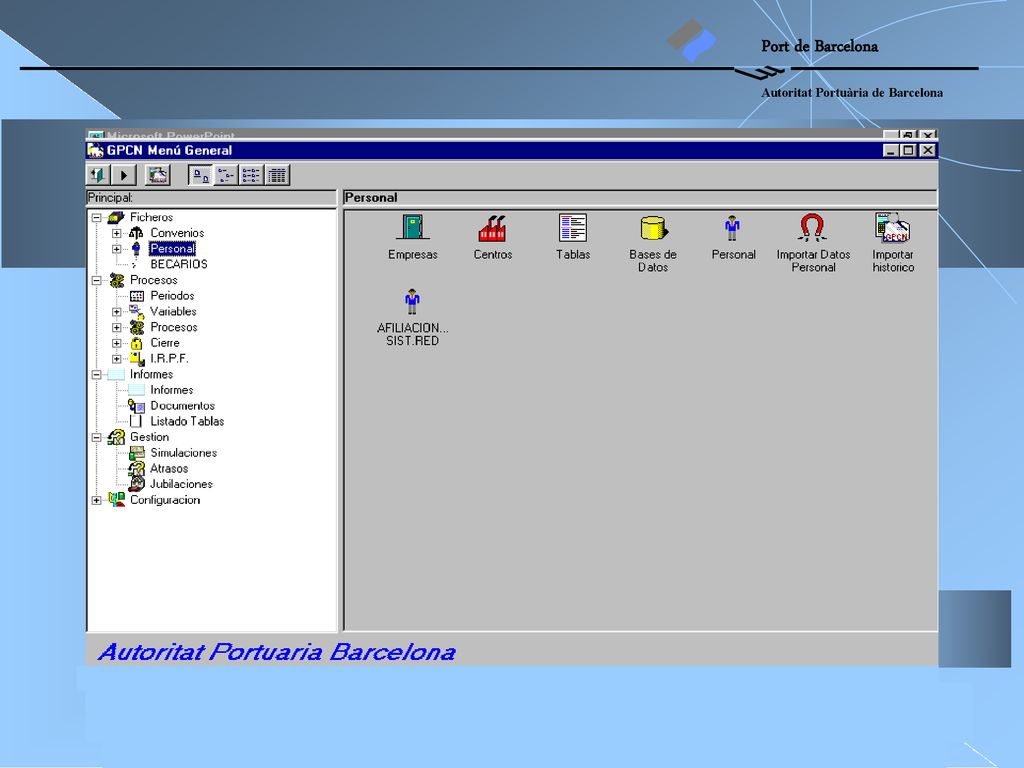Click the exit door toolbar icon
The height and width of the screenshot is (768, 1024).
[98, 175]
